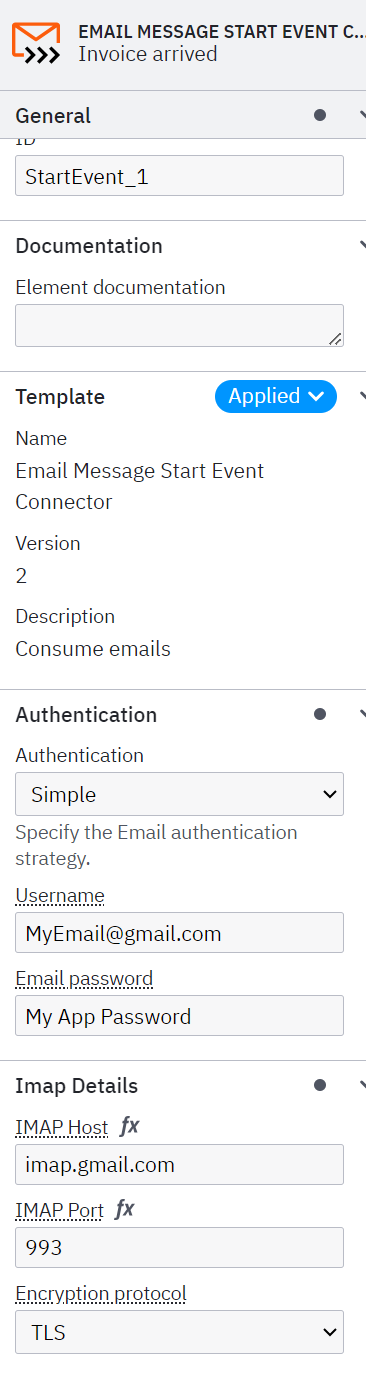Click the StartEvent_1 ID field
Image resolution: width=366 pixels, height=1373 pixels.
(180, 175)
